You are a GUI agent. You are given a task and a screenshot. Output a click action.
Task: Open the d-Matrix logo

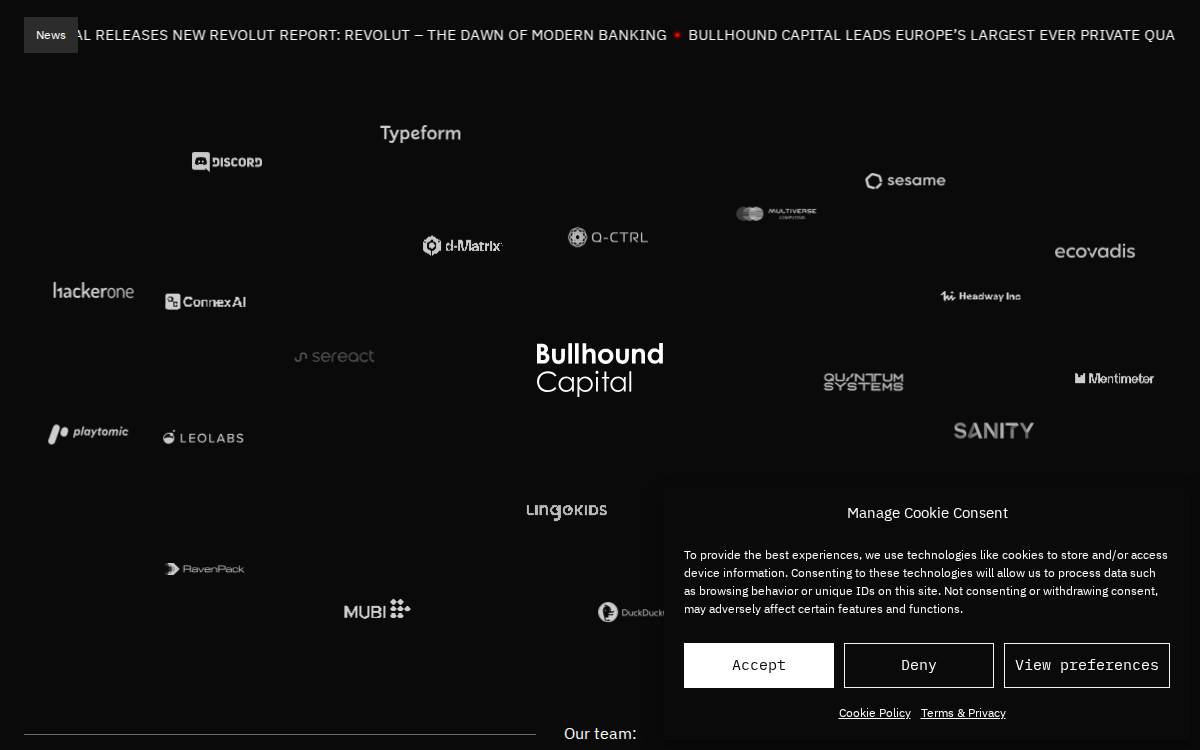[462, 245]
